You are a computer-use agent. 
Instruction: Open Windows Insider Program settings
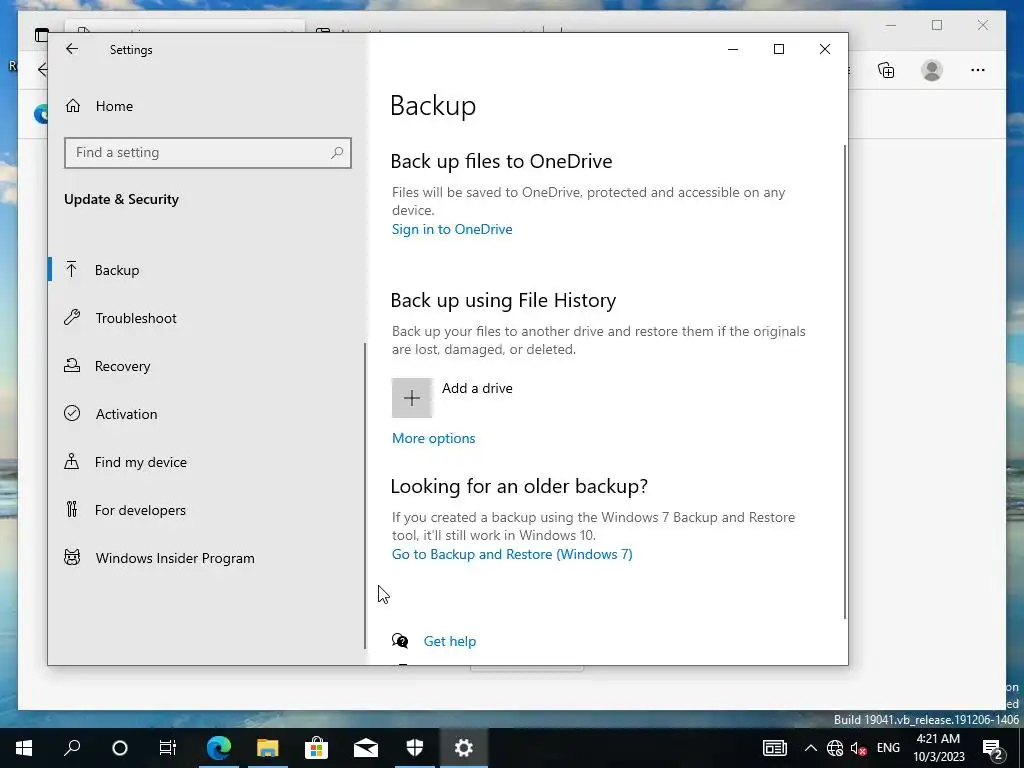point(207,558)
